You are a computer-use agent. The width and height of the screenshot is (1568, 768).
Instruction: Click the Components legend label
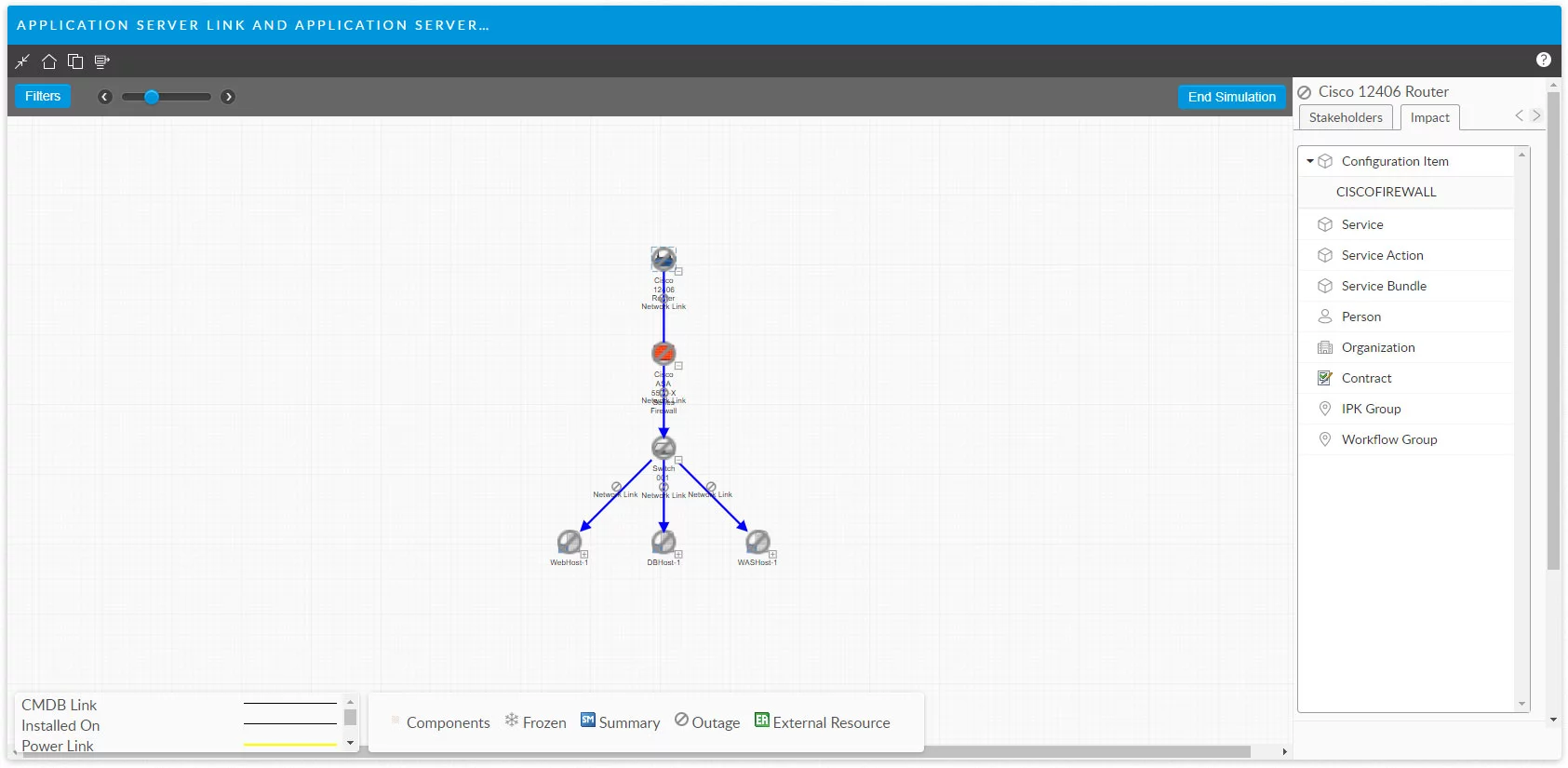coord(448,722)
